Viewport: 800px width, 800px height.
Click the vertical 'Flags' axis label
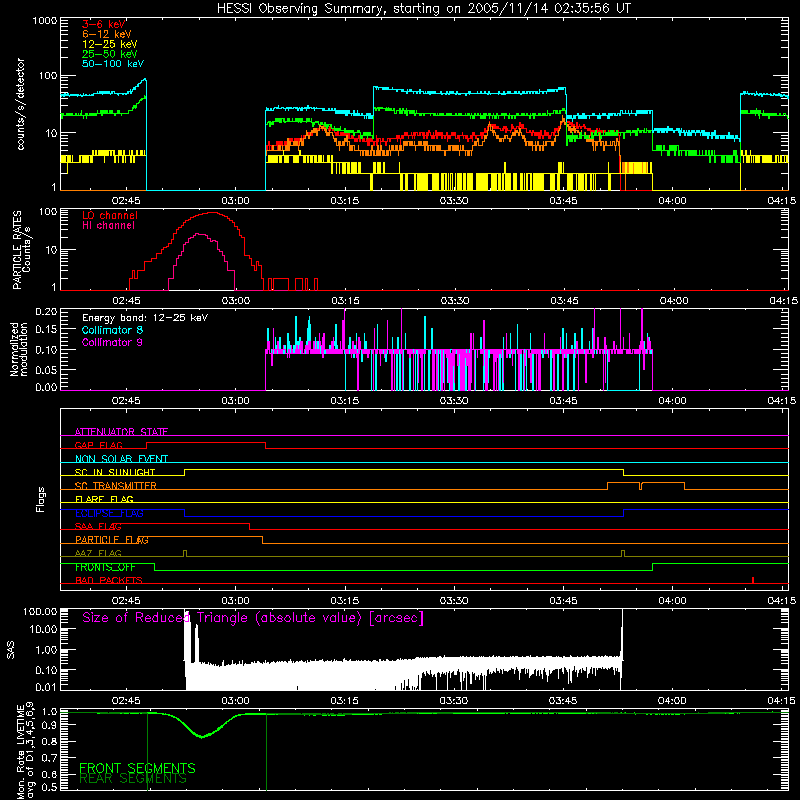40,499
